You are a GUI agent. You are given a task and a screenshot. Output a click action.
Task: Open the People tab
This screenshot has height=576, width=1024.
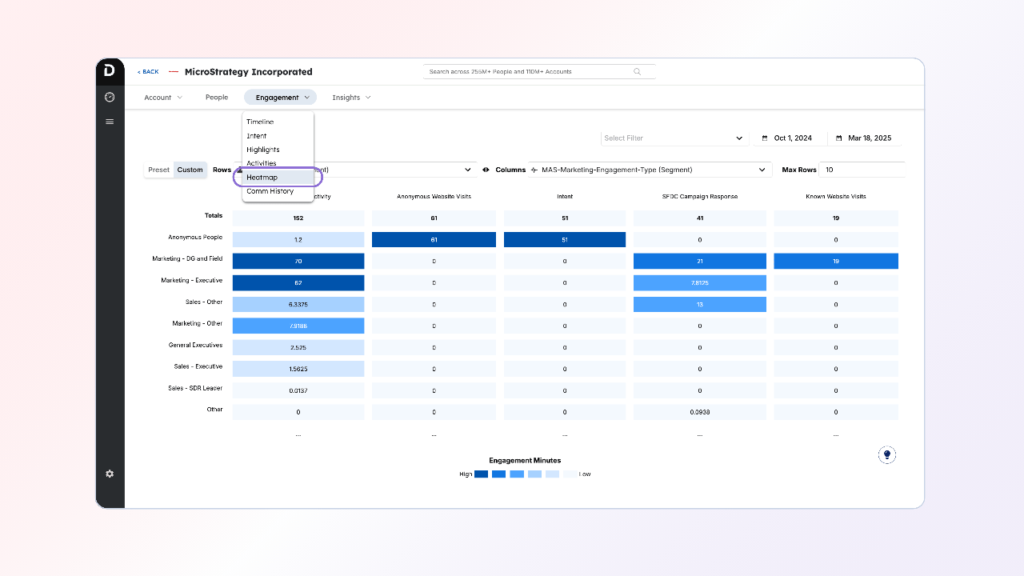[216, 97]
